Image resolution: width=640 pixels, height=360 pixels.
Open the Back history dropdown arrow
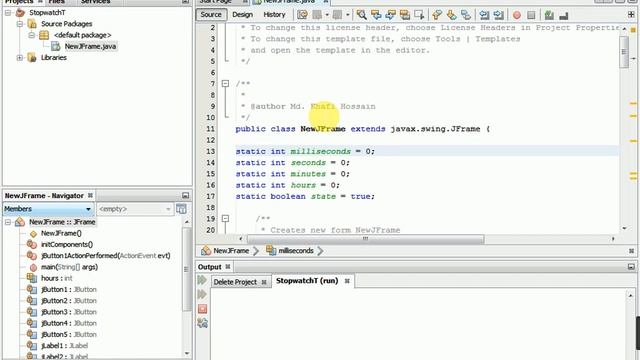click(x=327, y=15)
